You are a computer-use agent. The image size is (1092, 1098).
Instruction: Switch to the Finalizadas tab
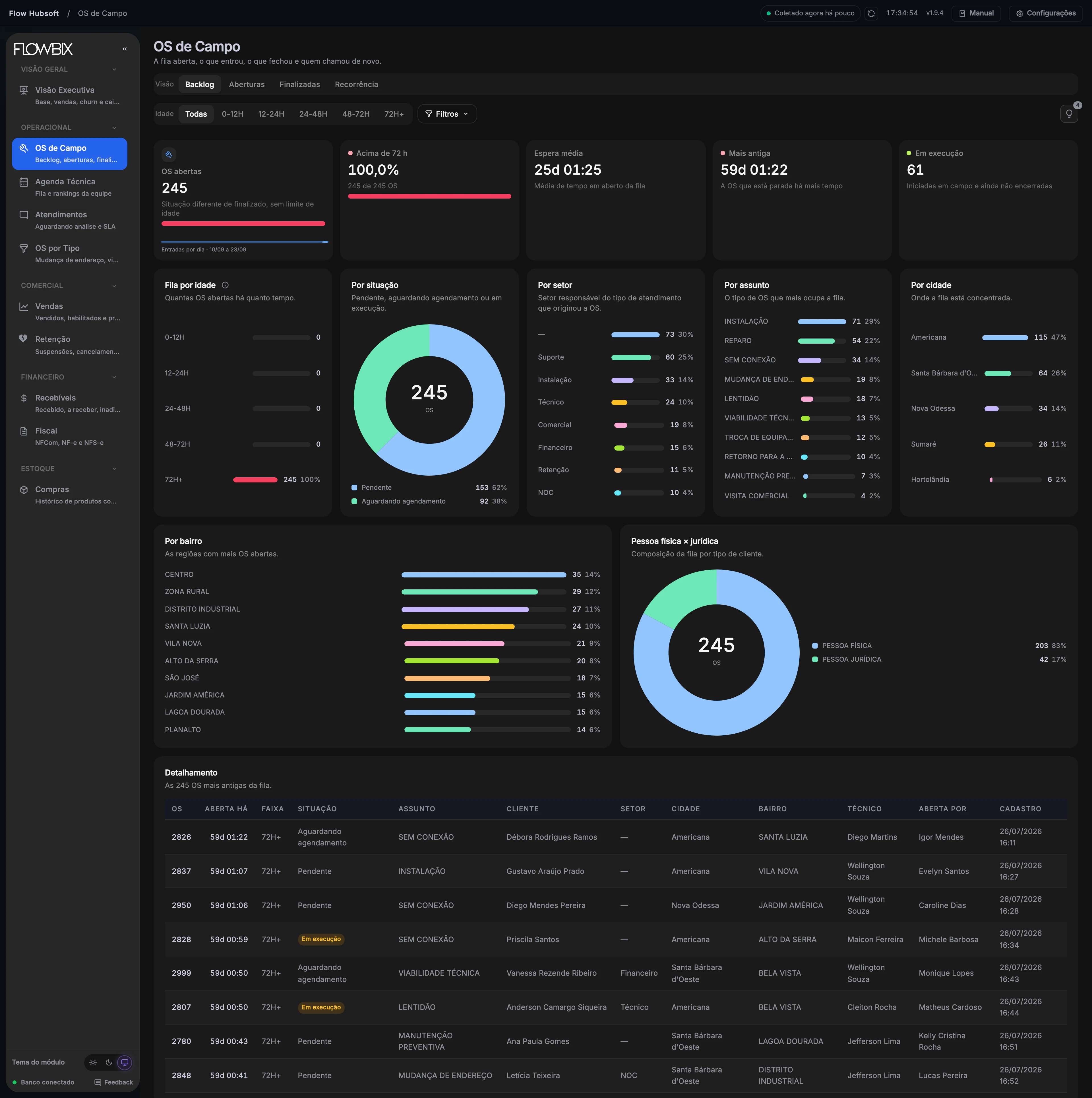click(299, 85)
